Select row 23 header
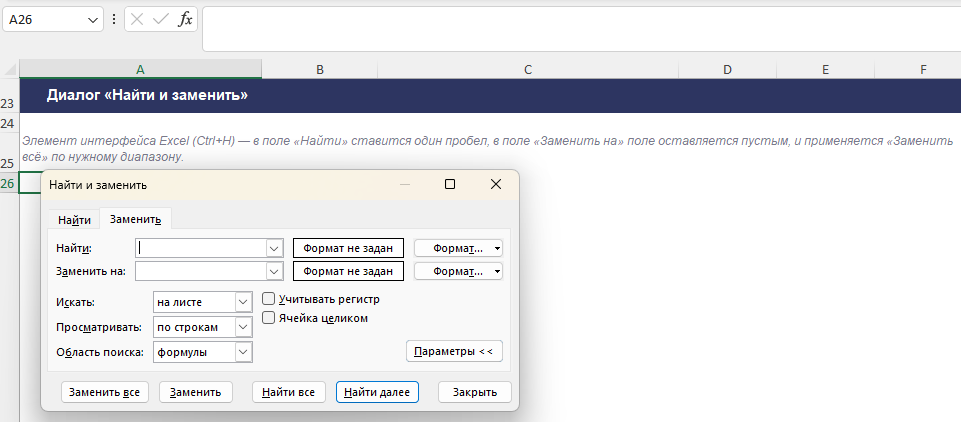This screenshot has height=422, width=961. click(x=9, y=96)
